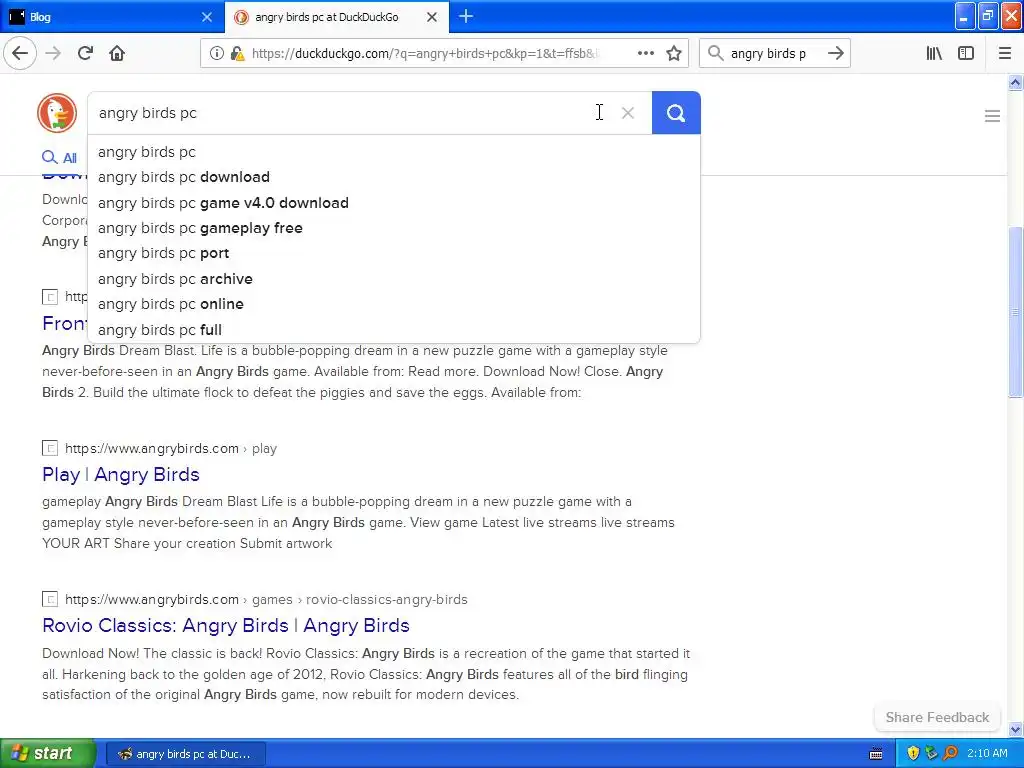Screen dimensions: 1024x768
Task: Select the All results tab
Action: click(59, 157)
